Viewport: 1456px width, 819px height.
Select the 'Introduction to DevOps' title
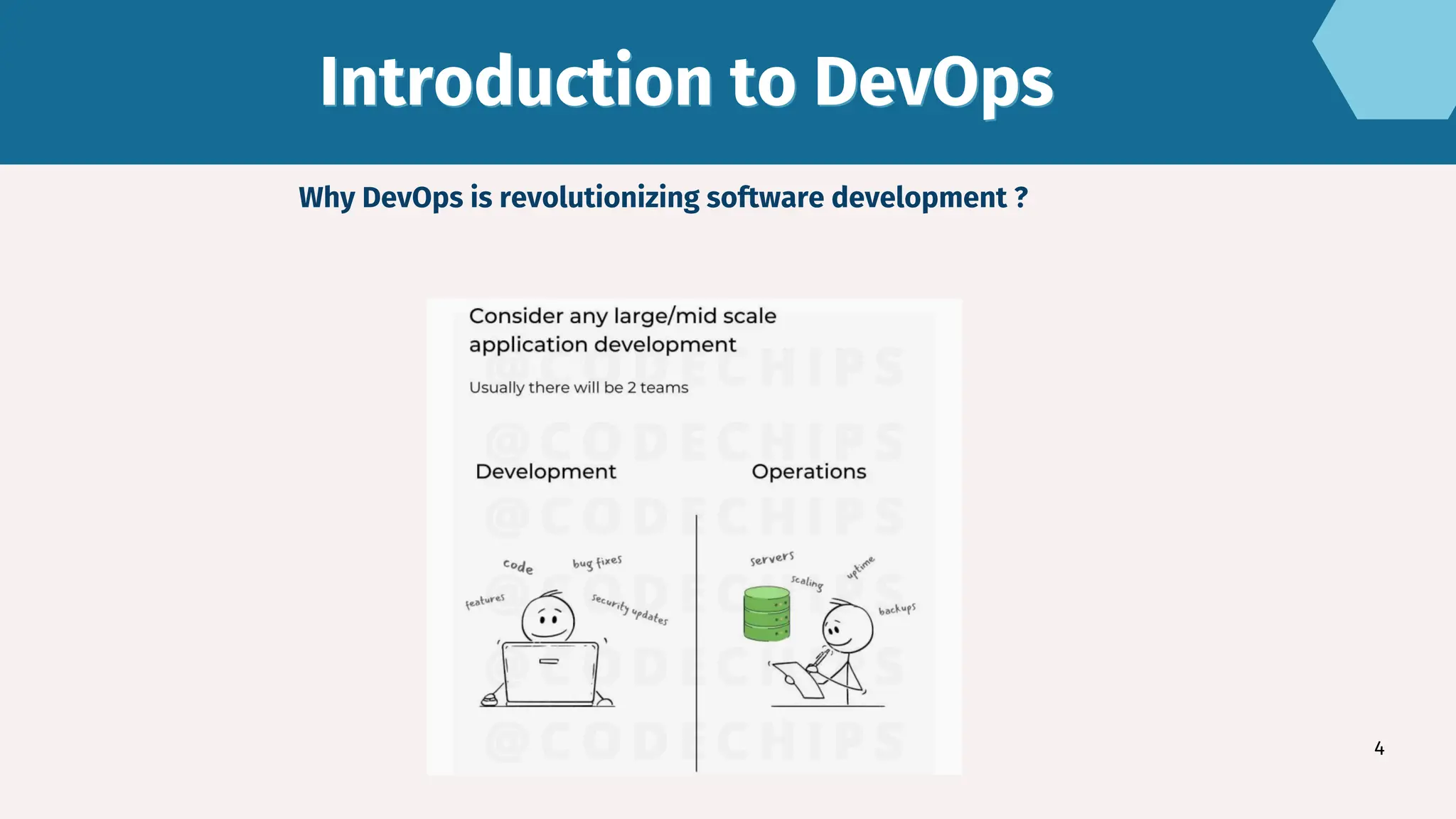686,82
